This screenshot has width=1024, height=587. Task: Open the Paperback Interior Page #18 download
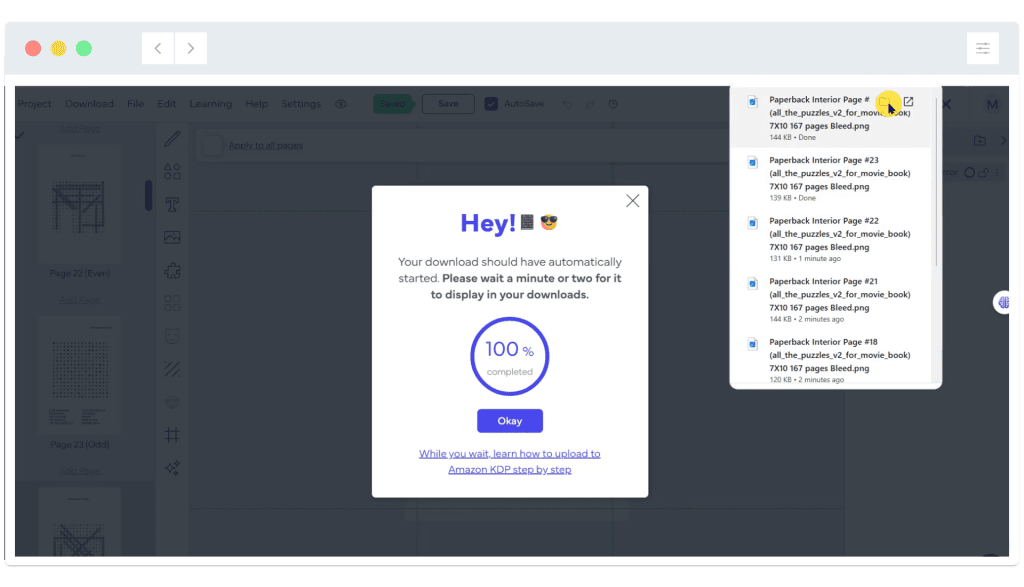pos(830,359)
